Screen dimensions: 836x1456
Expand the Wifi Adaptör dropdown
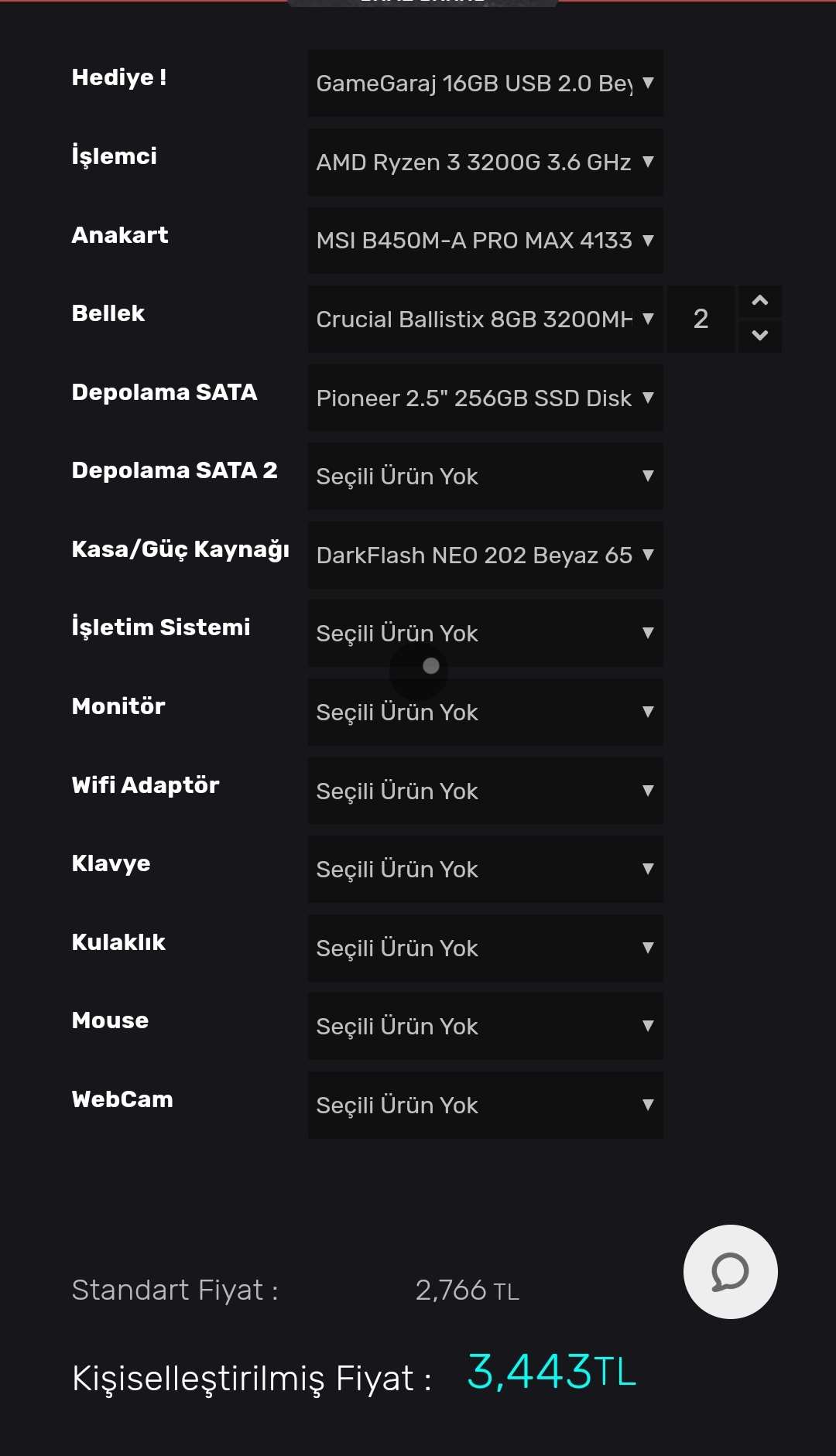coord(485,791)
